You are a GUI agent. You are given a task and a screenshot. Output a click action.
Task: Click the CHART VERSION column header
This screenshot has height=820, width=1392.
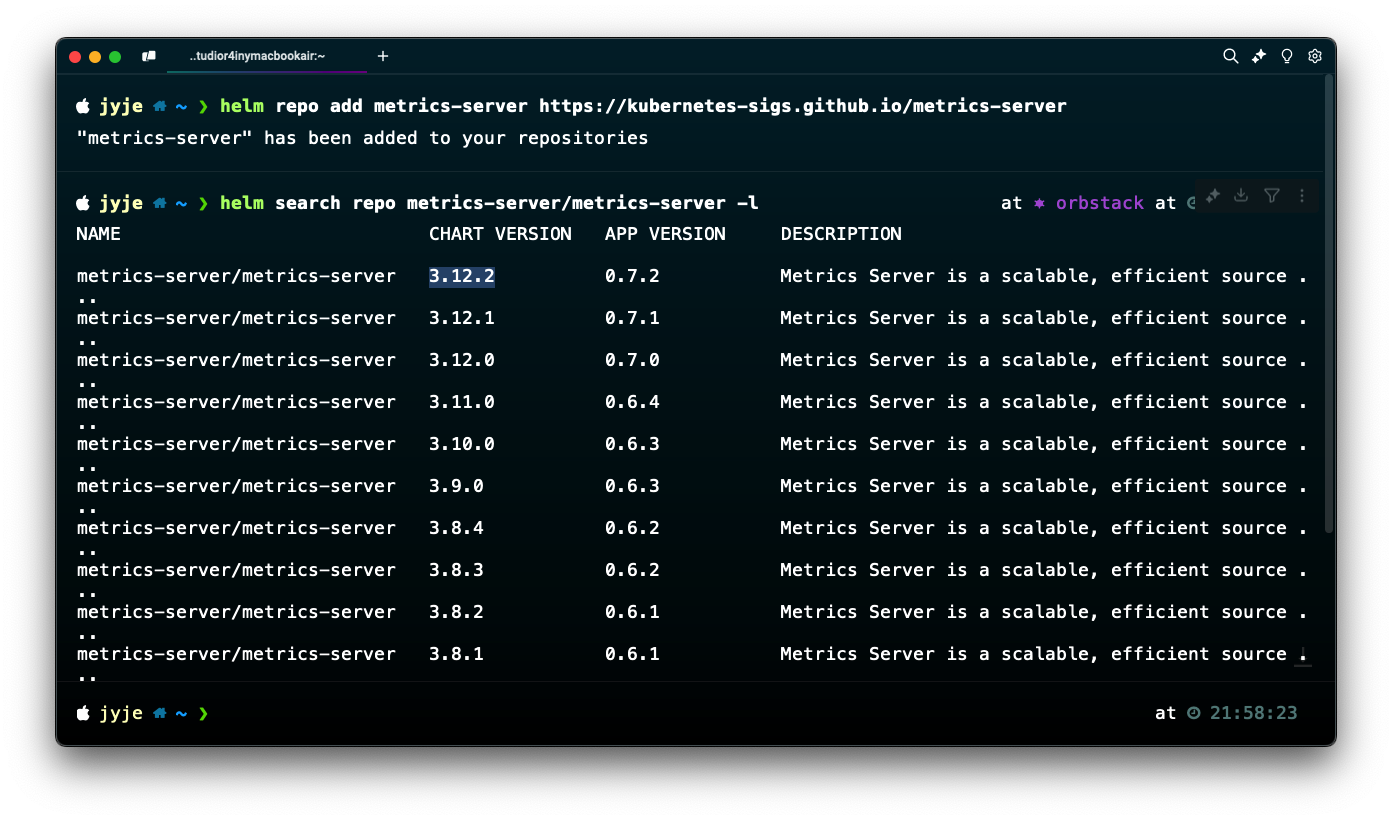500,234
